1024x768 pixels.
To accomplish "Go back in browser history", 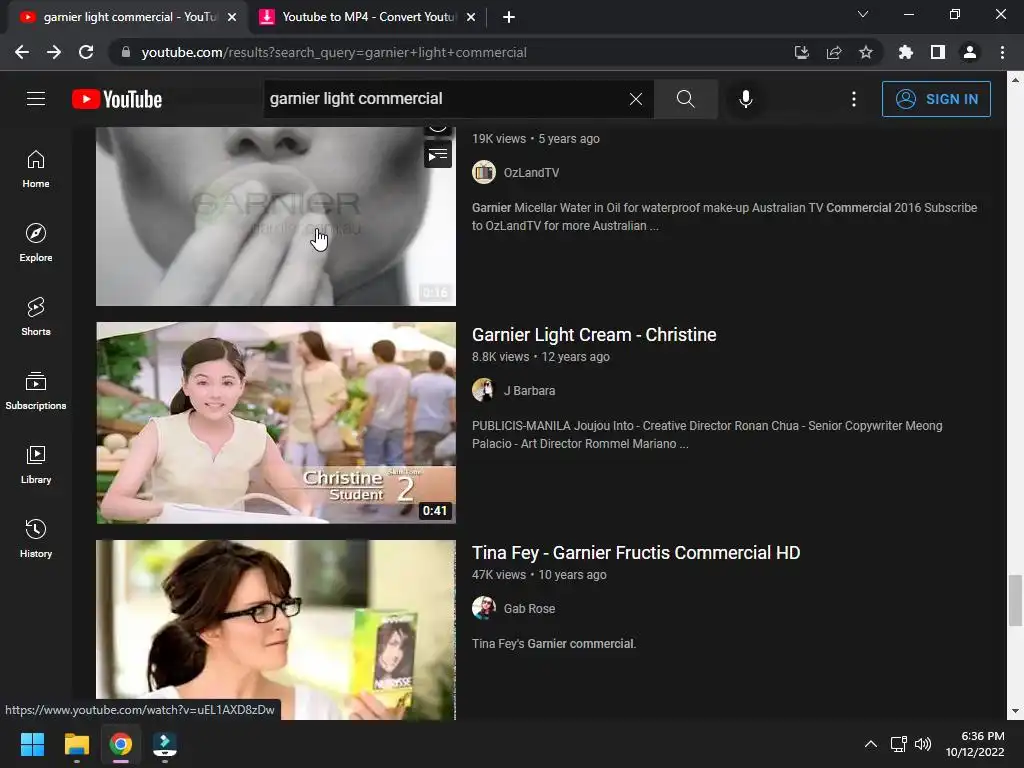I will [22, 52].
